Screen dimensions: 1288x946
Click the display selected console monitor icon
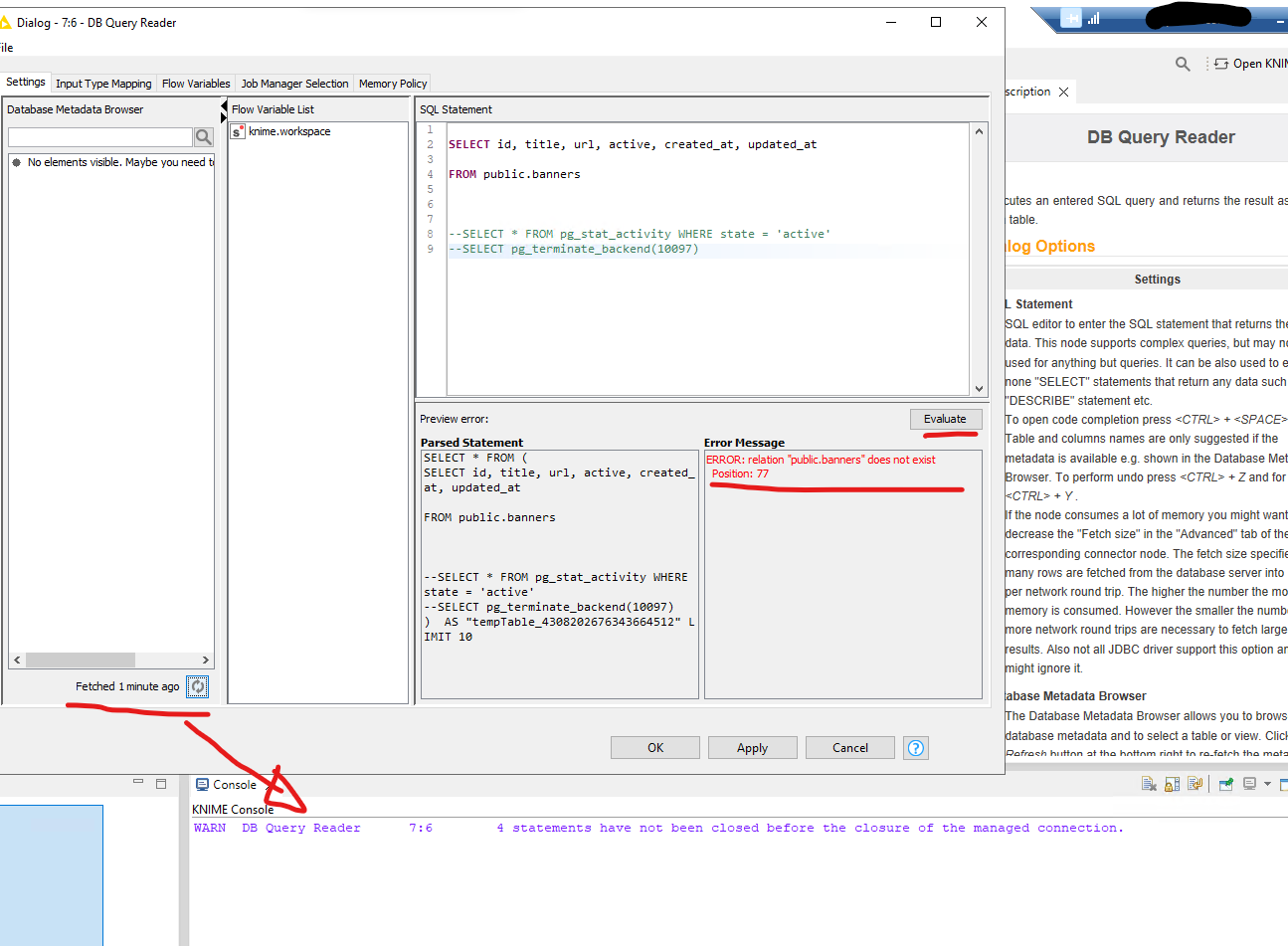tap(1249, 784)
